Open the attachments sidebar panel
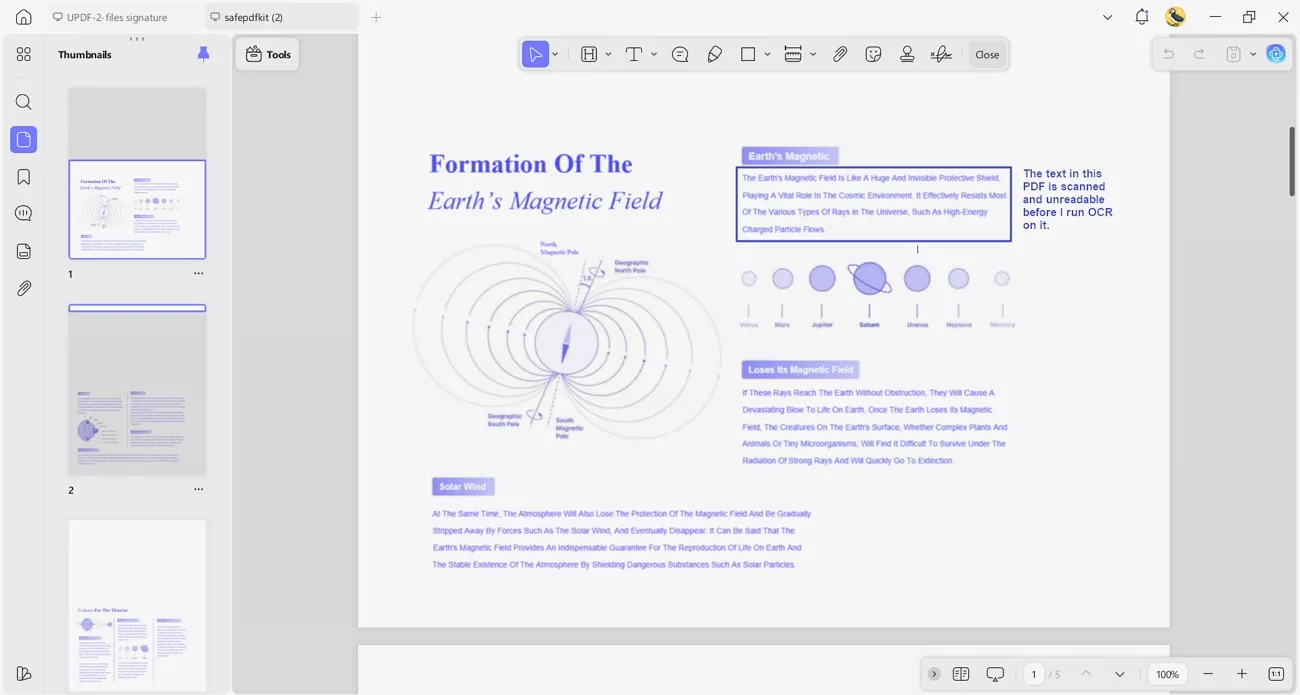The height and width of the screenshot is (695, 1300). click(24, 288)
